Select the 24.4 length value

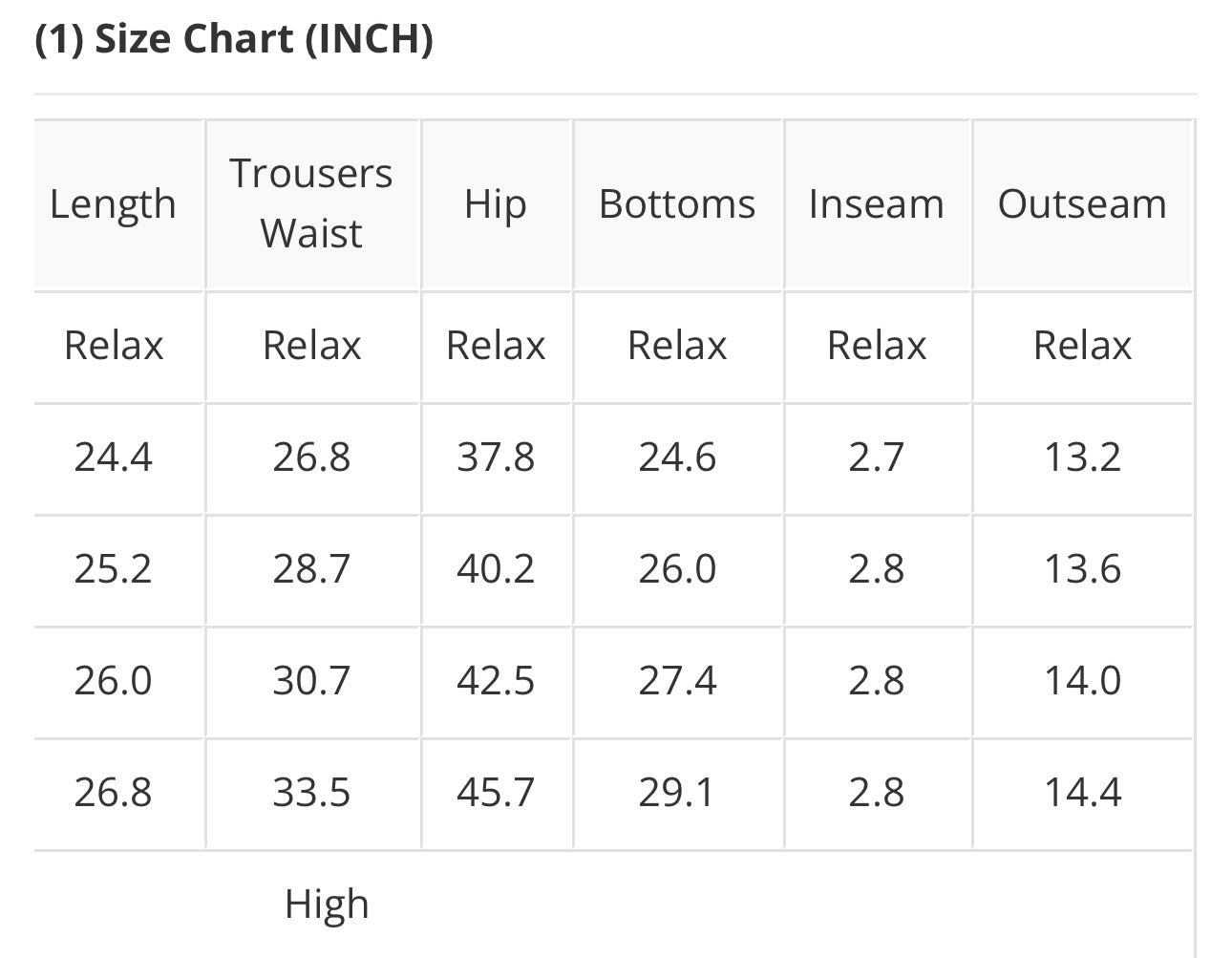click(113, 457)
